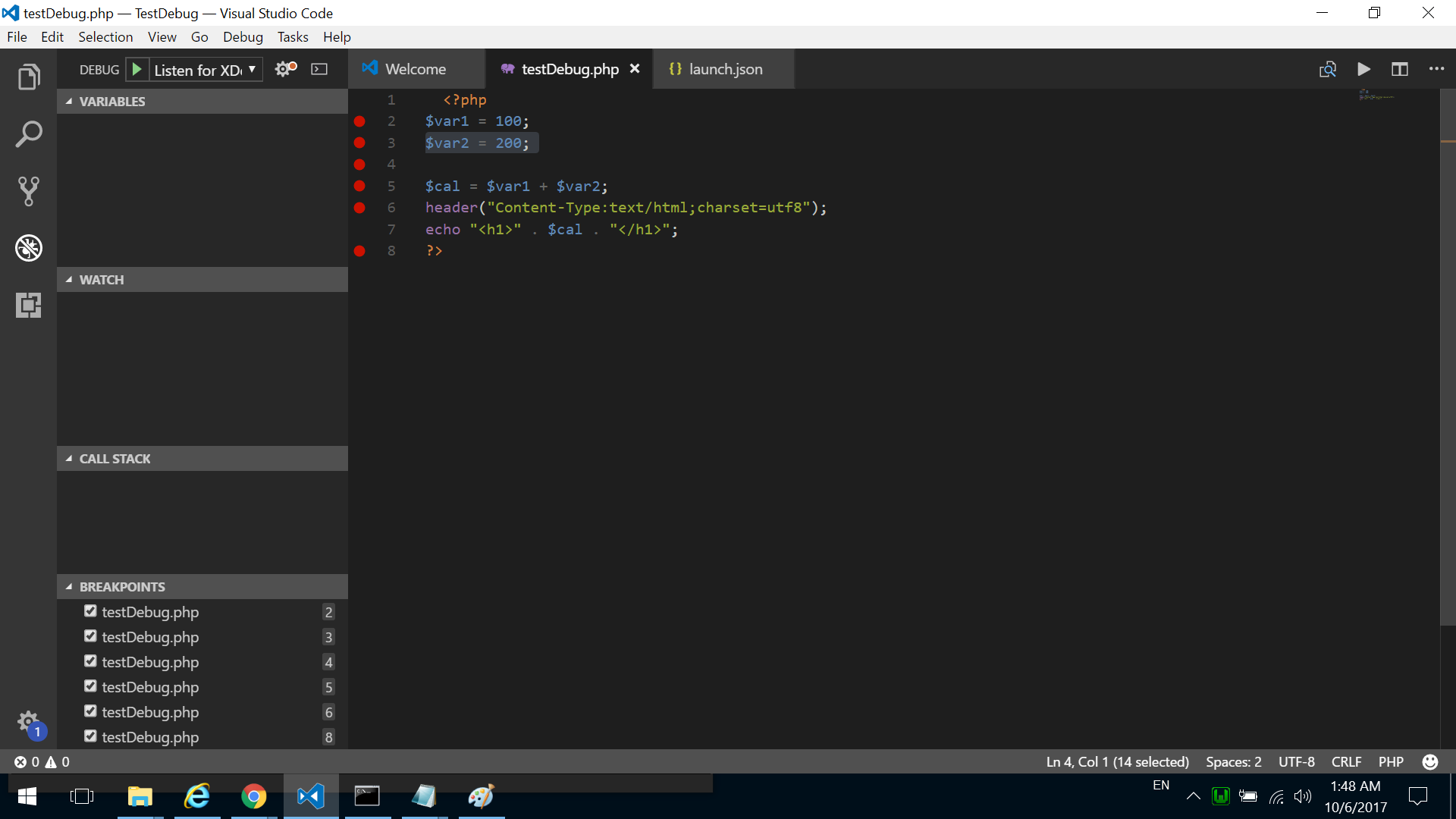
Task: Open the Source Control view
Action: coord(29,191)
